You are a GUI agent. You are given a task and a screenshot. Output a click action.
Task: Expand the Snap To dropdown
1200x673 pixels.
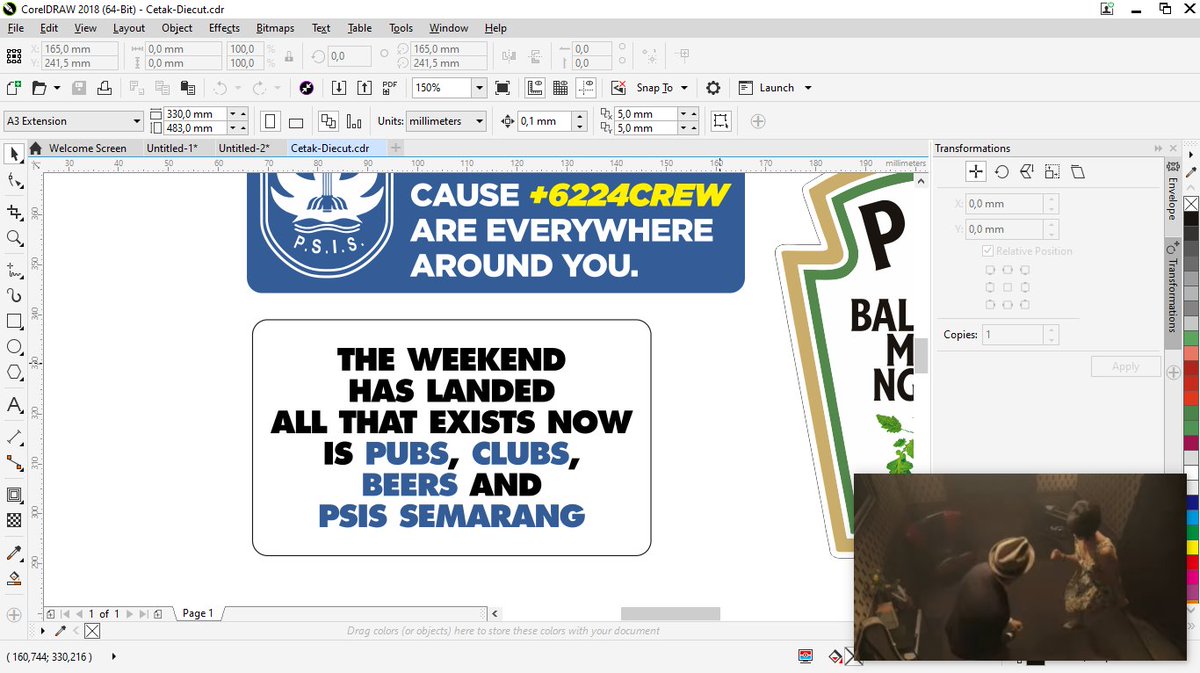[x=684, y=88]
